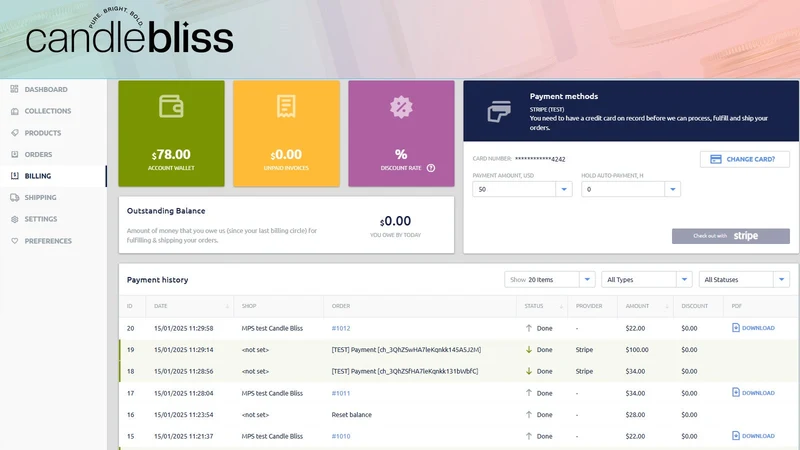800x450 pixels.
Task: Click the Shipping truck icon
Action: tap(14, 197)
